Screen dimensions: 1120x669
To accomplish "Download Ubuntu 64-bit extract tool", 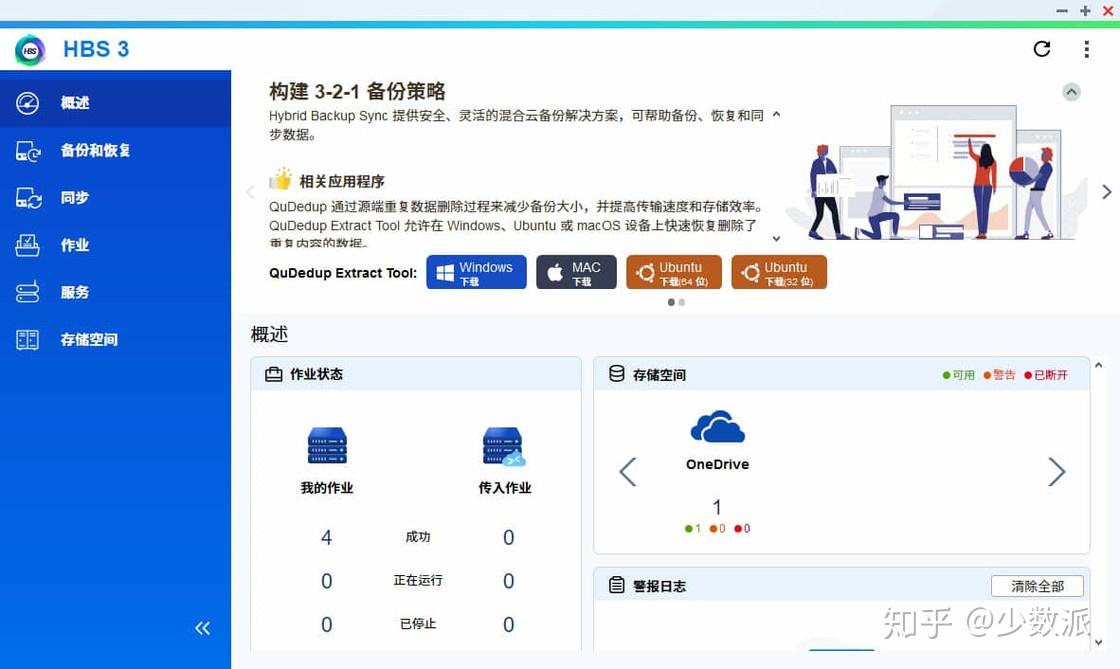I will (674, 273).
